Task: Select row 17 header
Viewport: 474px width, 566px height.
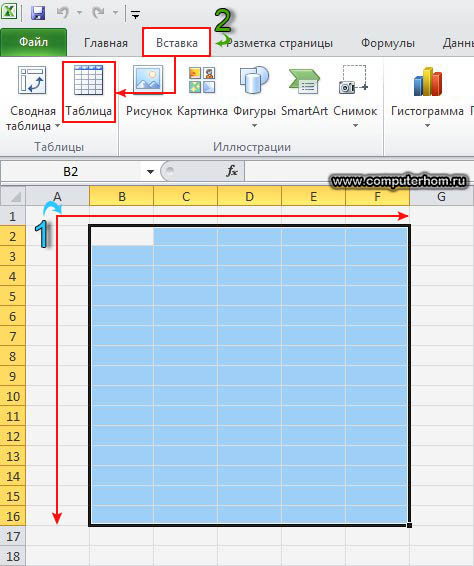Action: [x=13, y=536]
